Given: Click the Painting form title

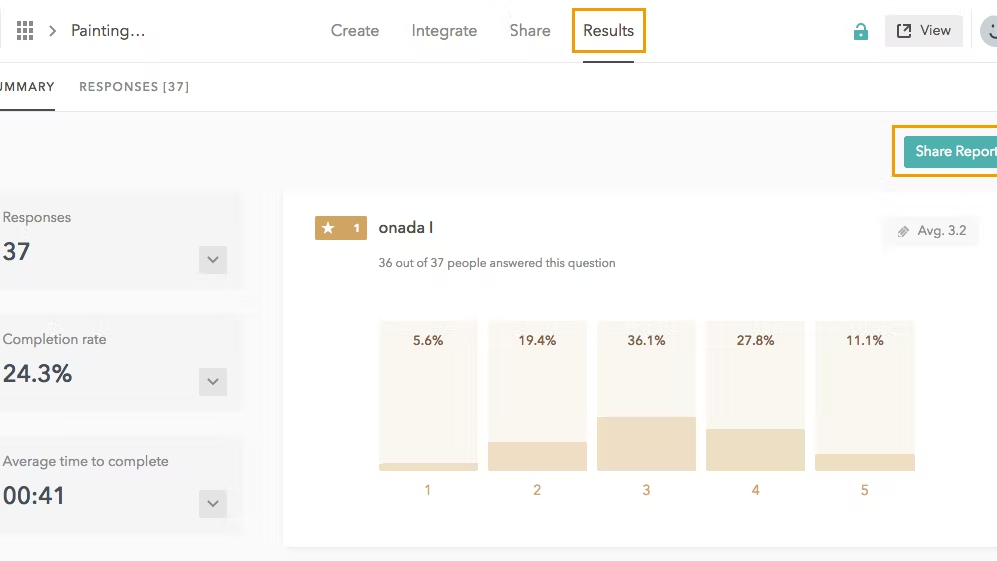Looking at the screenshot, I should (x=108, y=31).
